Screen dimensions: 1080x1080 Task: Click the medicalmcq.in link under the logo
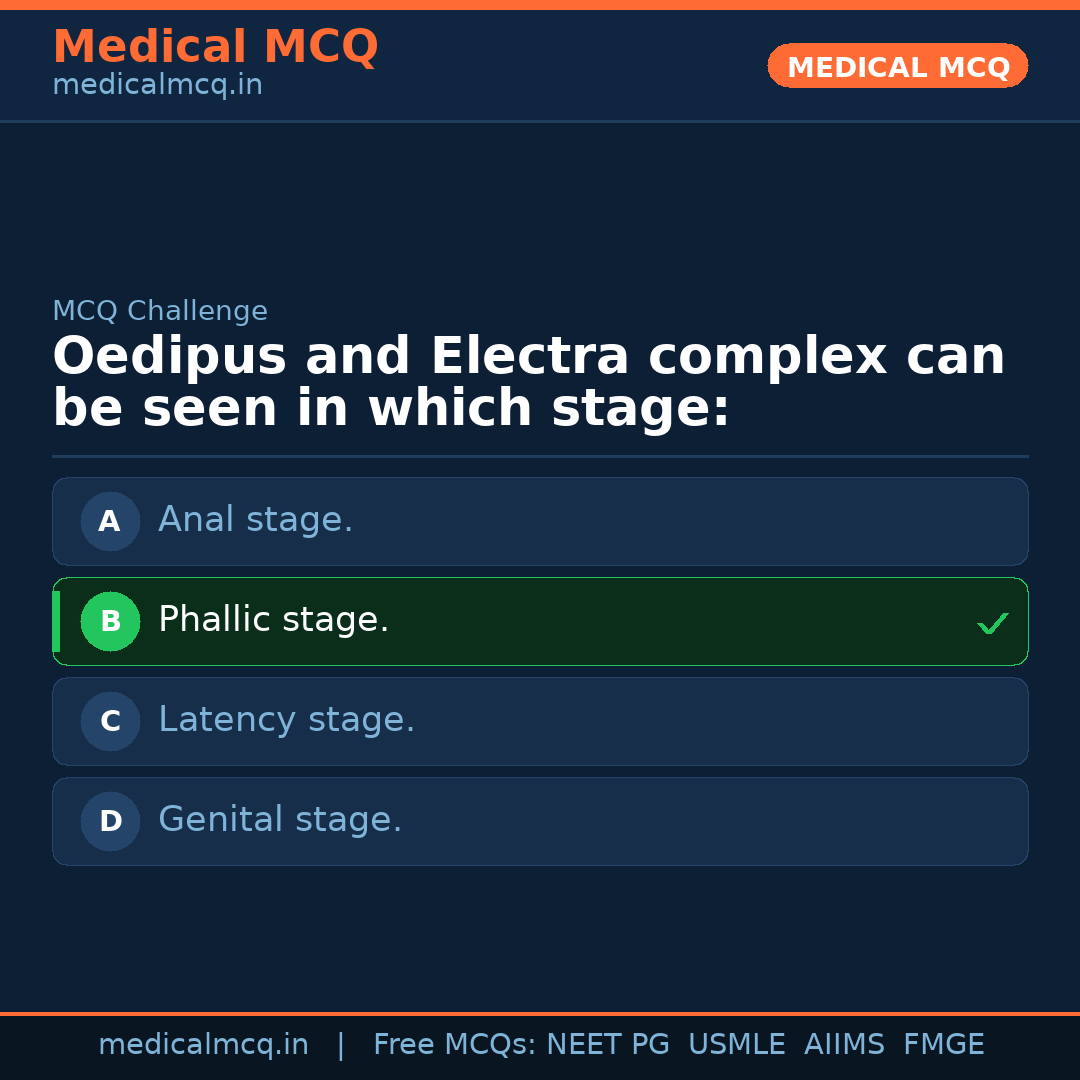(x=157, y=84)
